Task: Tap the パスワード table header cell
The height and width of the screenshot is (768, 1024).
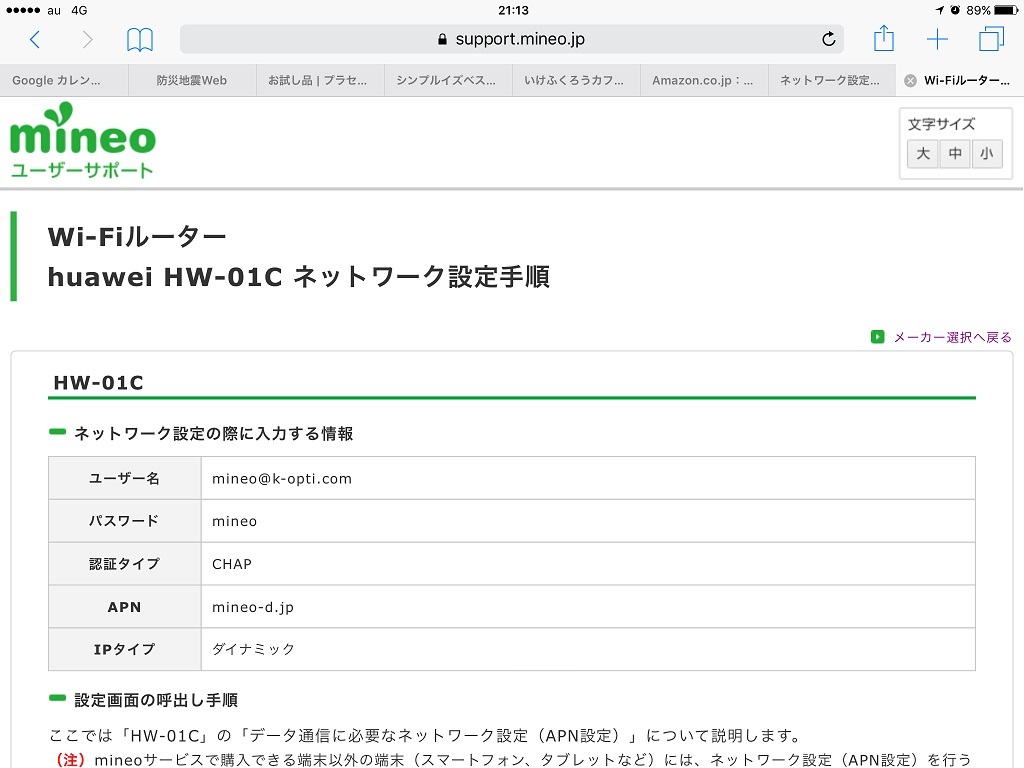Action: (x=125, y=521)
